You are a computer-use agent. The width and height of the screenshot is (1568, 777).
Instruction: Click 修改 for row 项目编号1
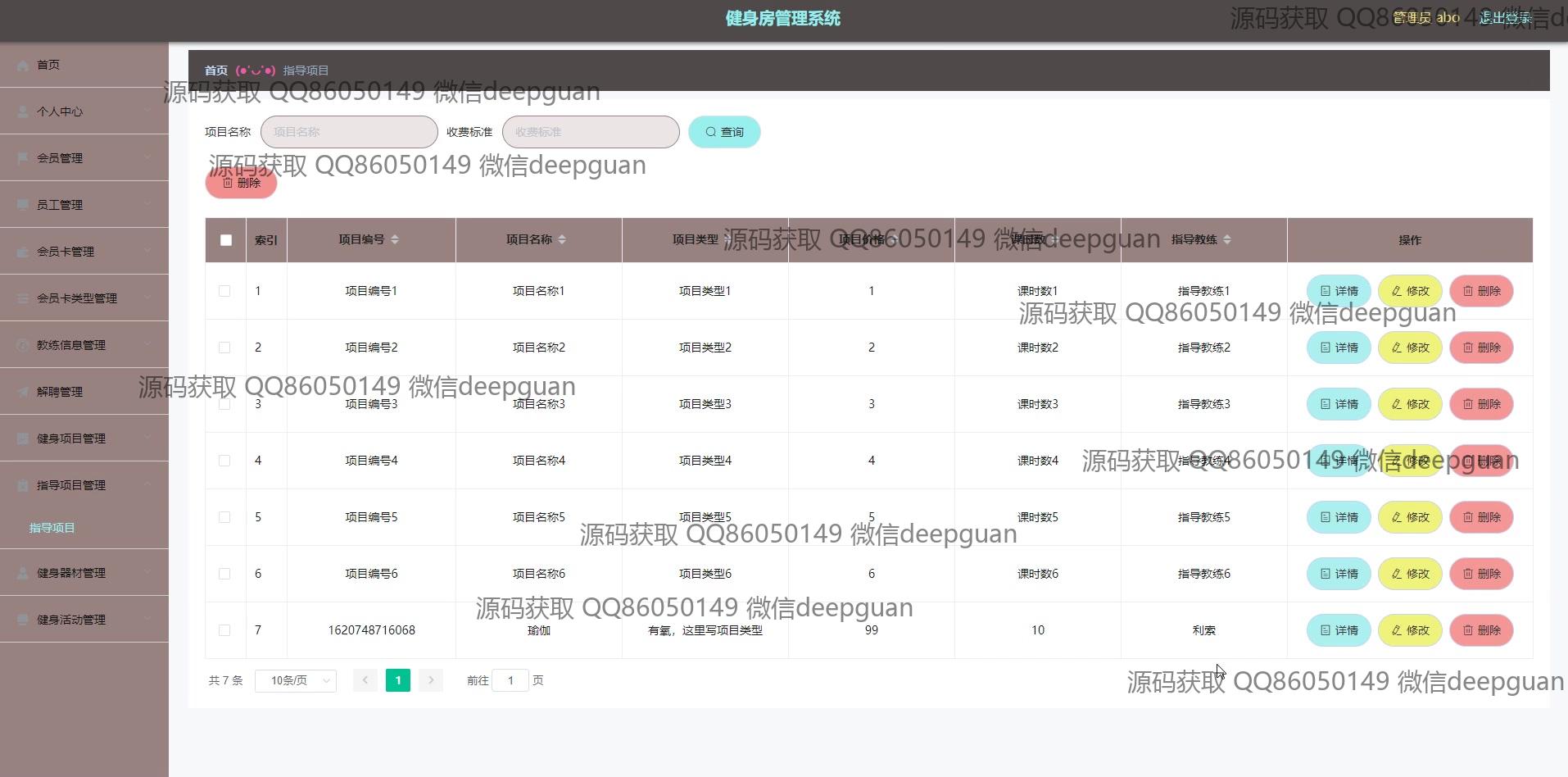1410,291
